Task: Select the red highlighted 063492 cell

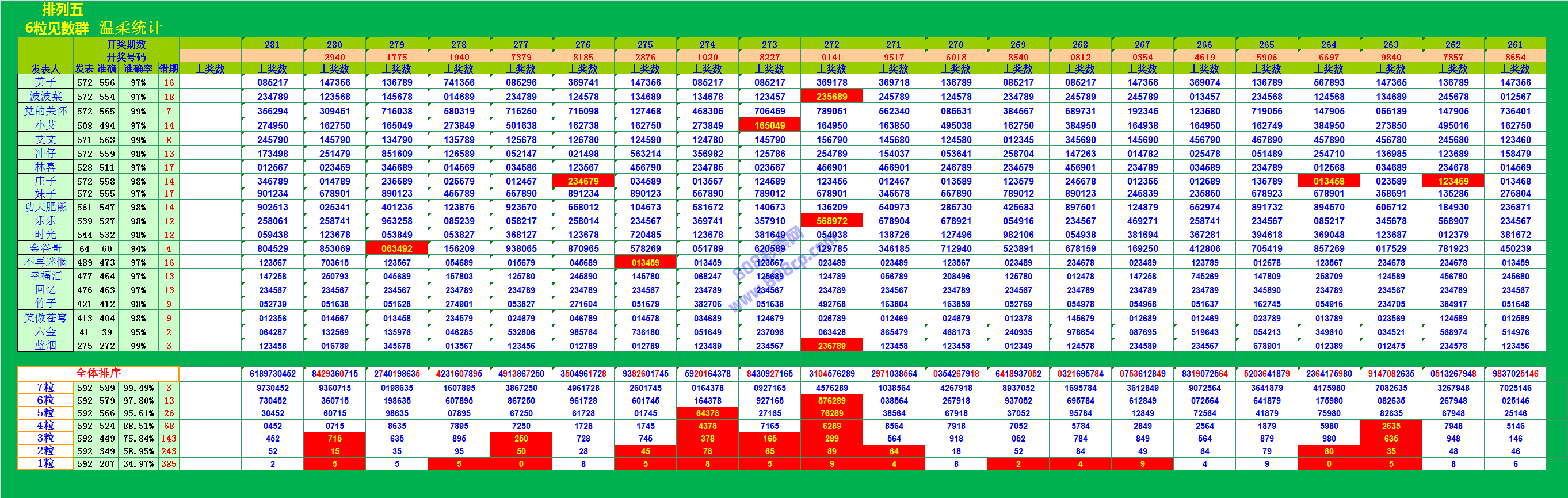Action: coord(397,248)
